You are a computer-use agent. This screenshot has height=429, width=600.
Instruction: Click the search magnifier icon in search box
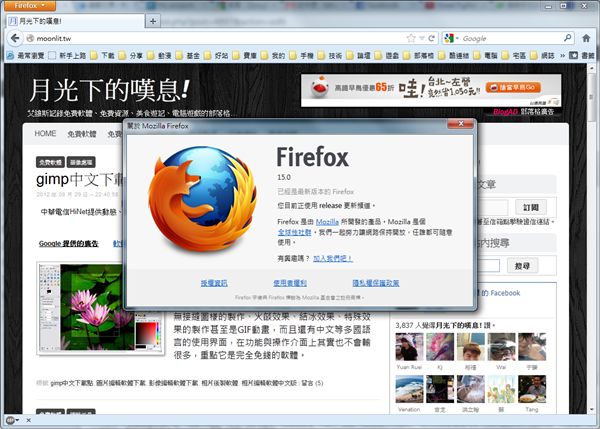(x=567, y=38)
